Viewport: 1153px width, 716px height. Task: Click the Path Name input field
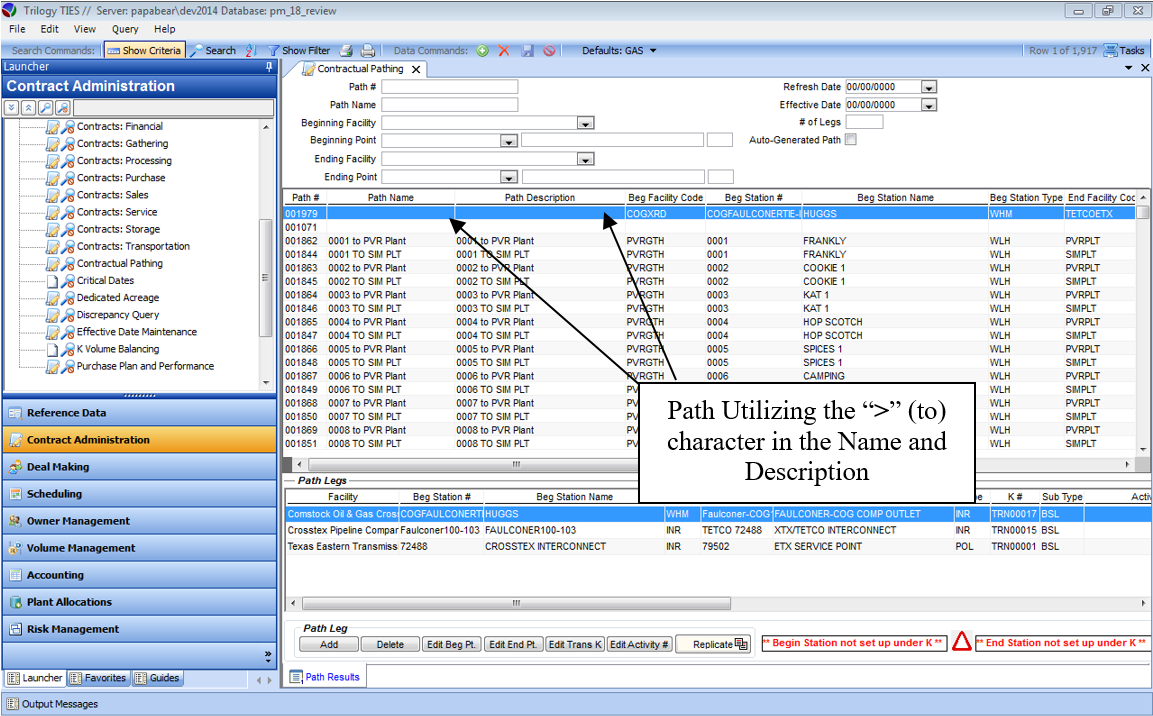click(x=449, y=105)
